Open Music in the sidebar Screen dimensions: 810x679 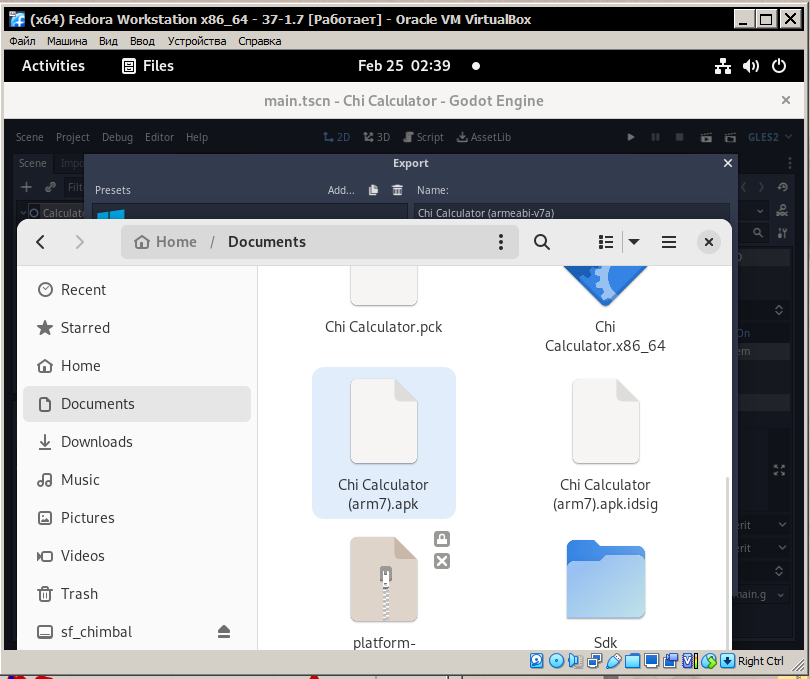137,480
